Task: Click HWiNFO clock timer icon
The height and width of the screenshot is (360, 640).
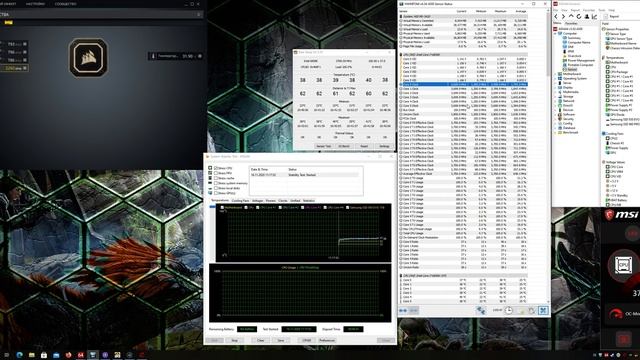Action: point(508,311)
